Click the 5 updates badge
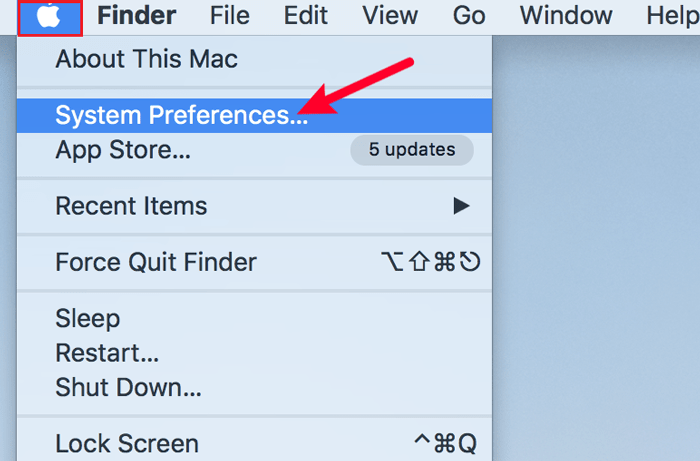 [x=411, y=150]
